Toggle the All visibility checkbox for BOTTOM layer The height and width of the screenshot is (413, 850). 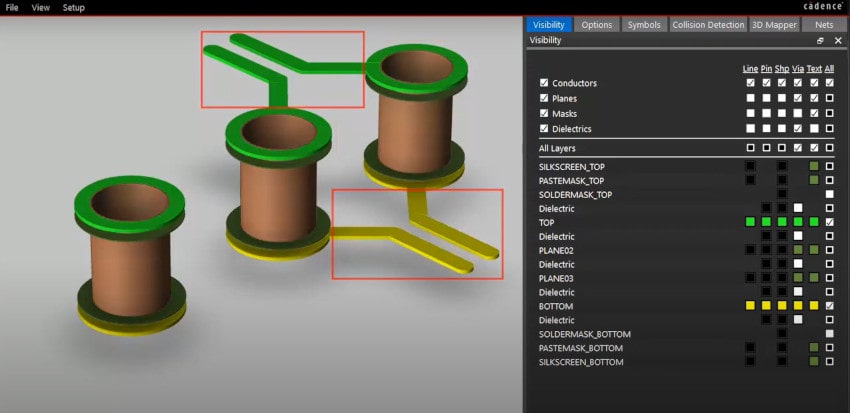click(829, 305)
